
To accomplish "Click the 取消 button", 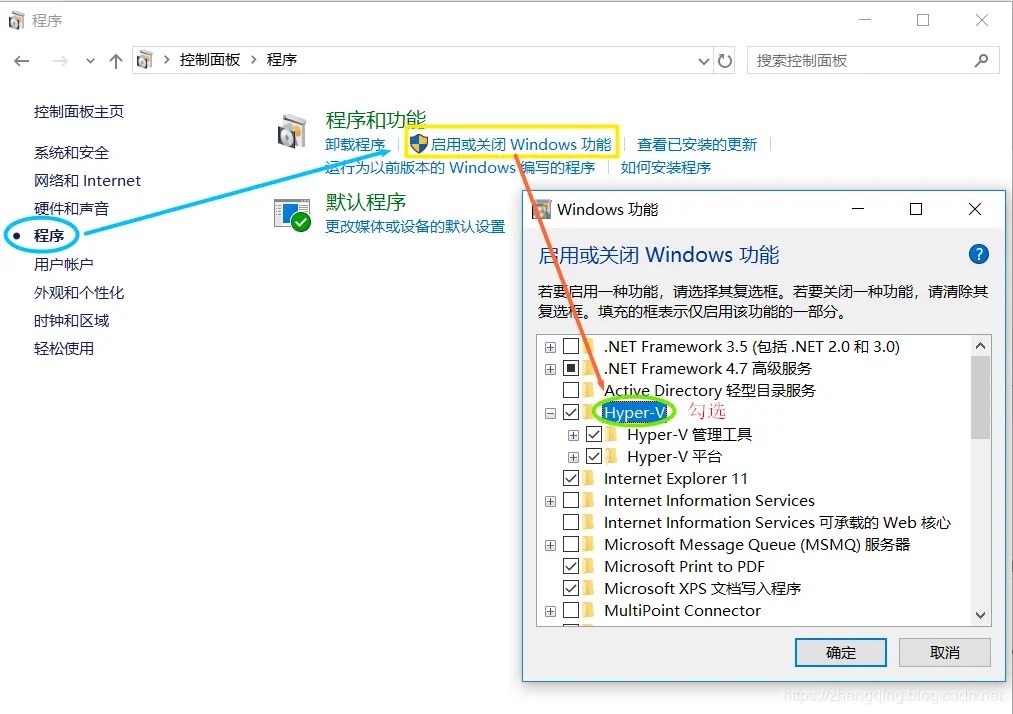I will (x=945, y=653).
